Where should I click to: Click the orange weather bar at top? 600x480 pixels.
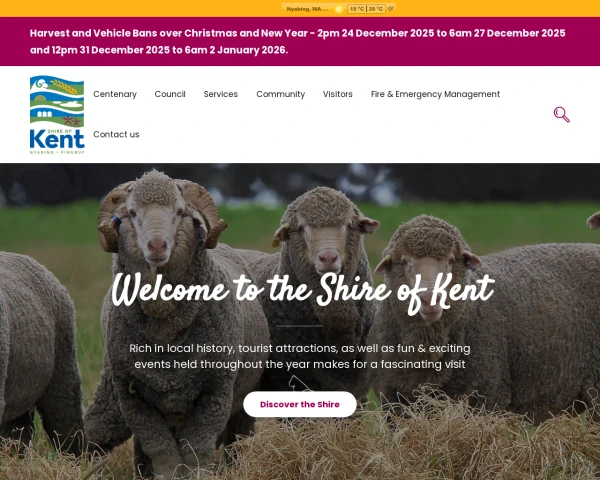coord(300,8)
